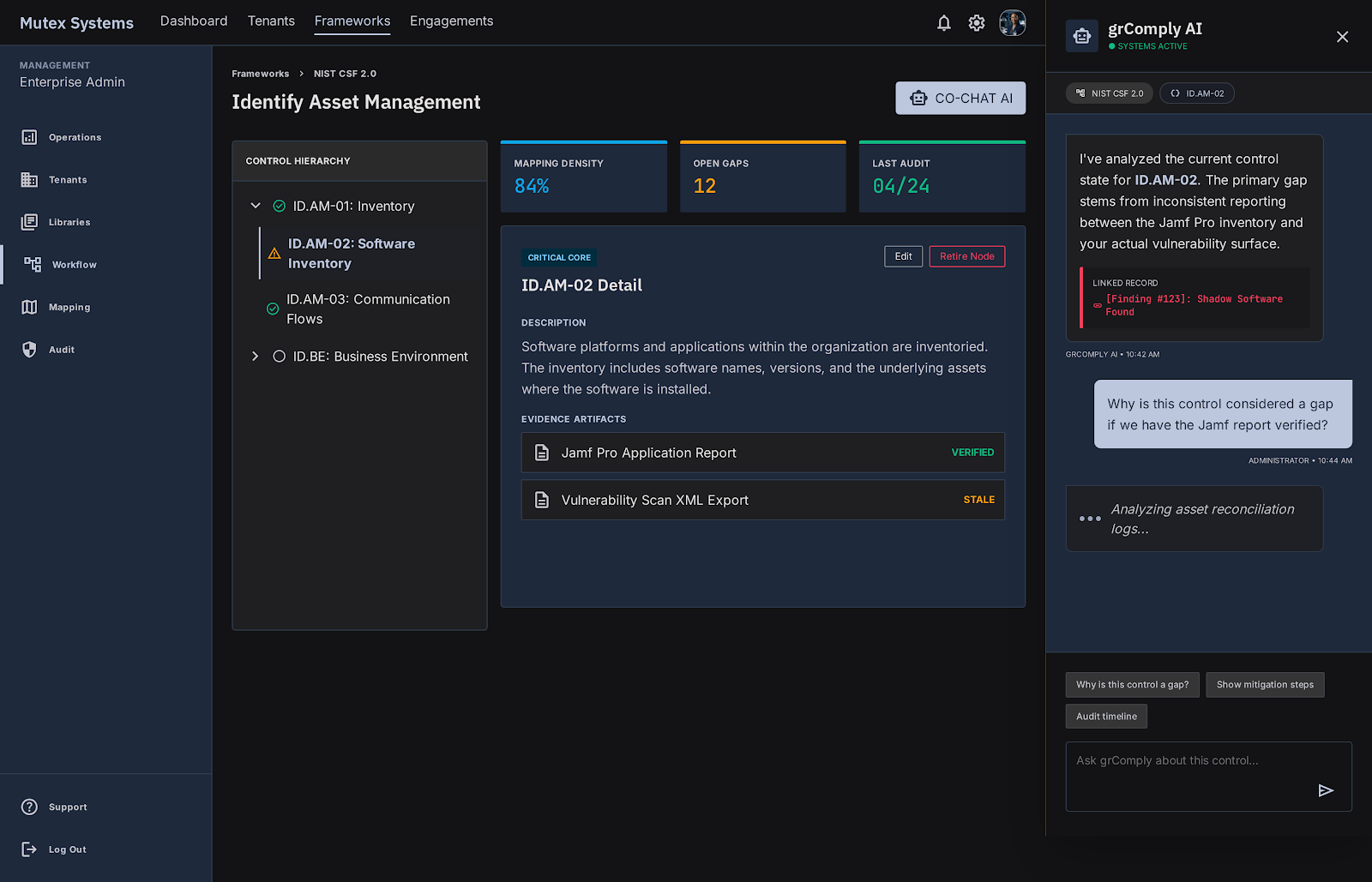Click the 'Audit timeline' suggestion chip
Screen dimensions: 1372x882
pyautogui.click(x=1106, y=717)
